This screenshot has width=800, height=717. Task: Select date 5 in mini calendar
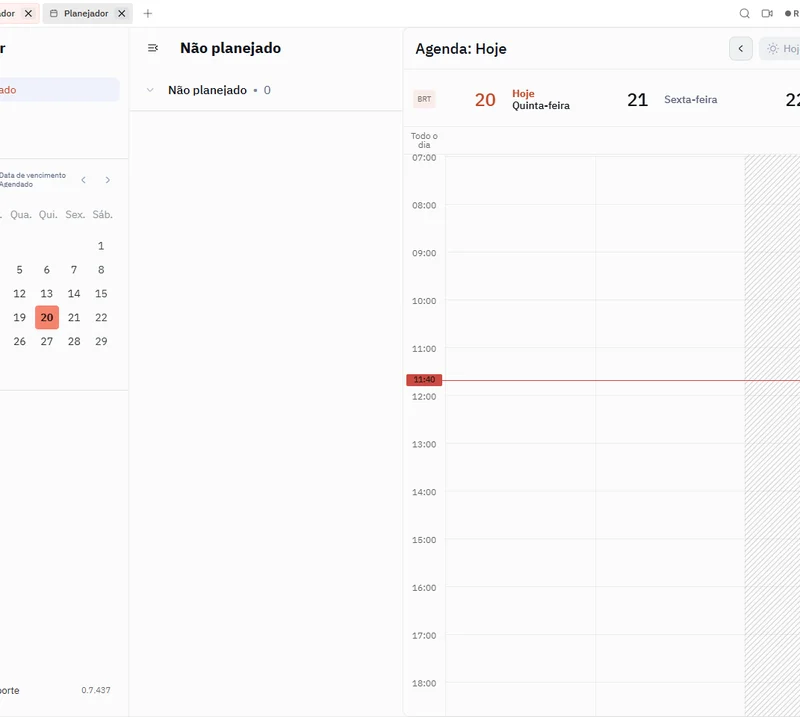click(x=19, y=269)
